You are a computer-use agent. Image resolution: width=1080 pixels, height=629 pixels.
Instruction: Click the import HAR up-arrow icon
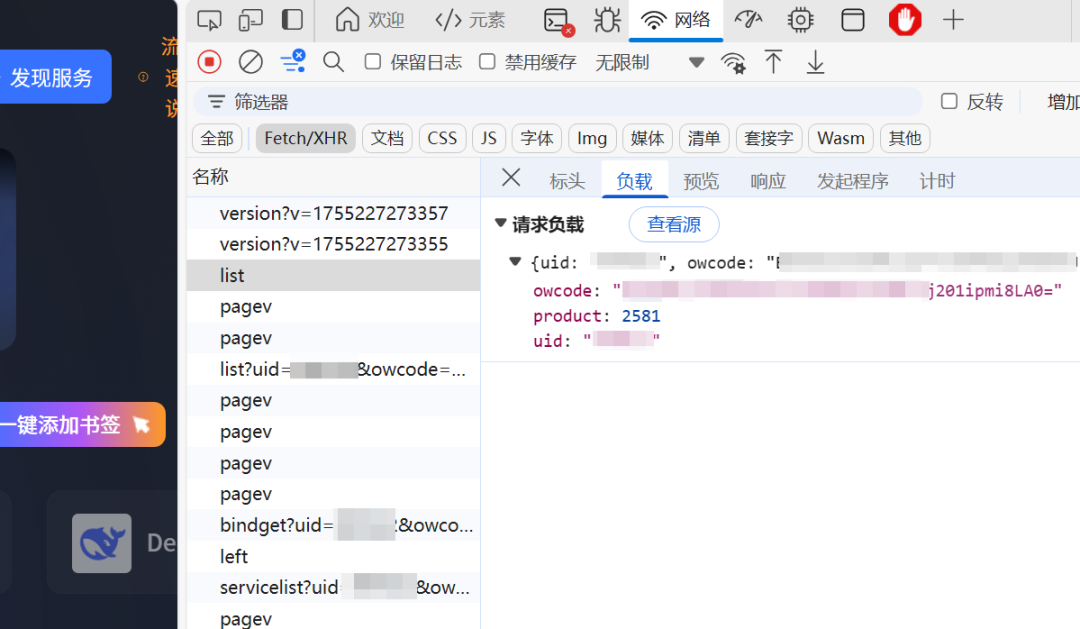[773, 62]
